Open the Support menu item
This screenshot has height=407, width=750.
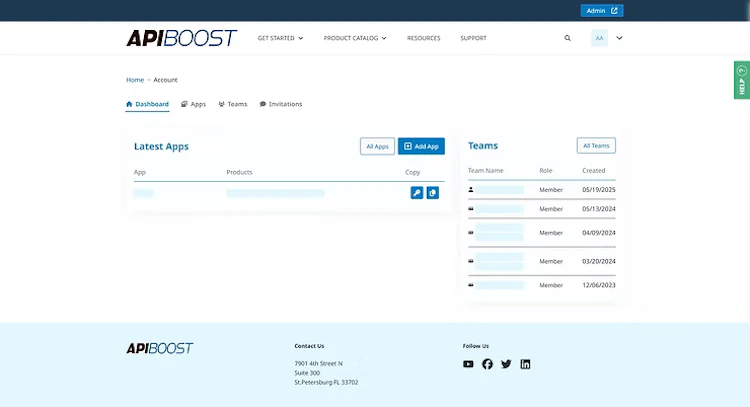click(473, 38)
